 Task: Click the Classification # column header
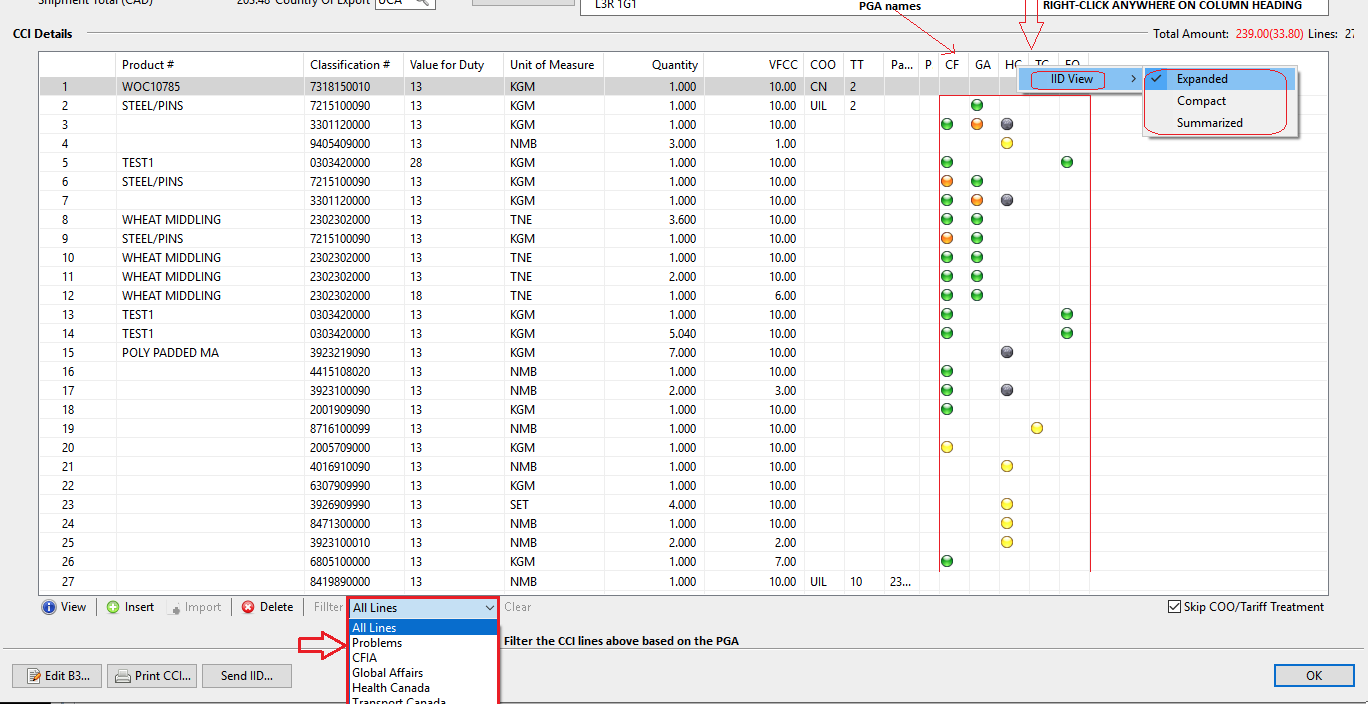(355, 65)
